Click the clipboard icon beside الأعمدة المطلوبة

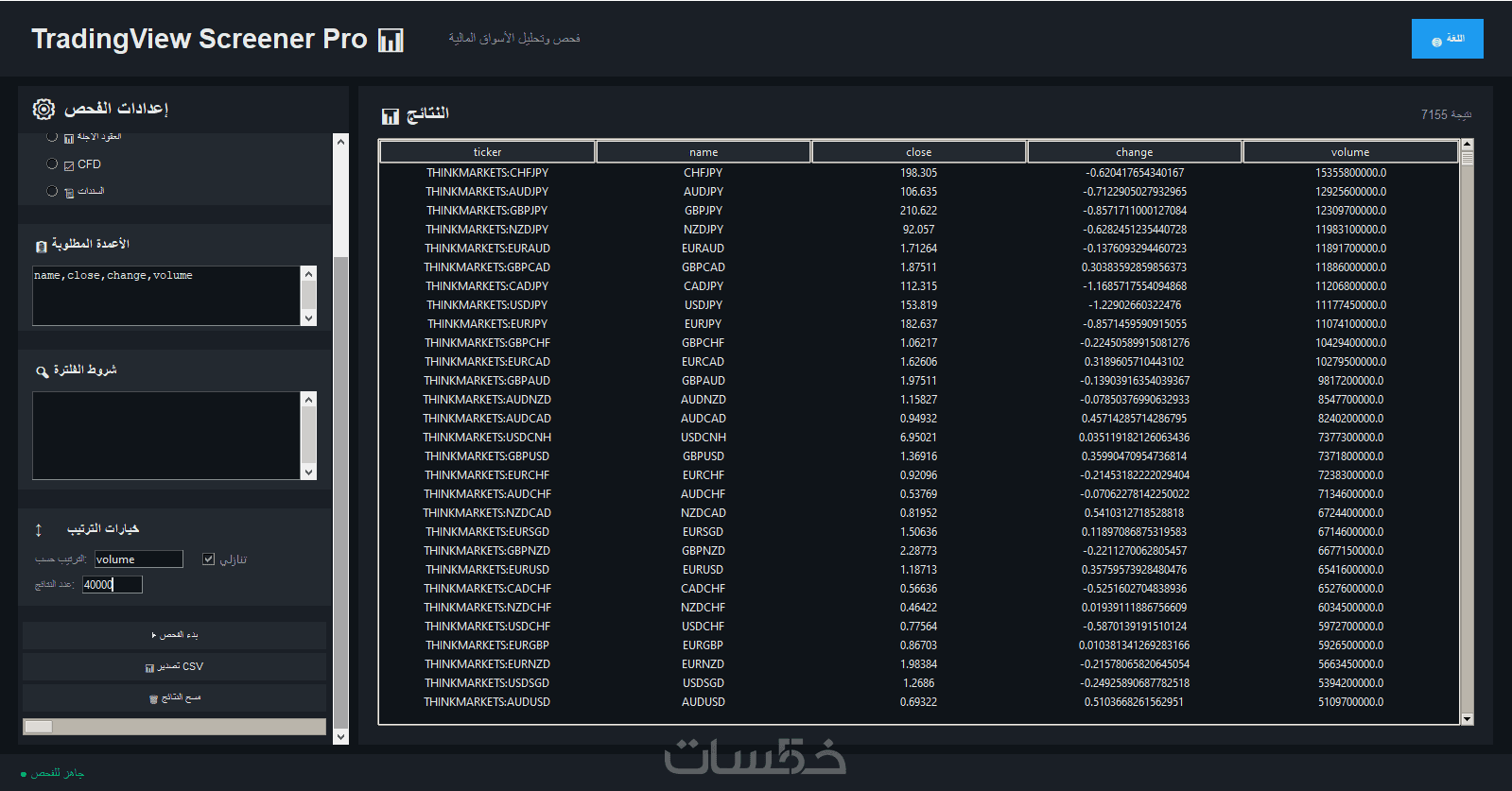coord(42,246)
